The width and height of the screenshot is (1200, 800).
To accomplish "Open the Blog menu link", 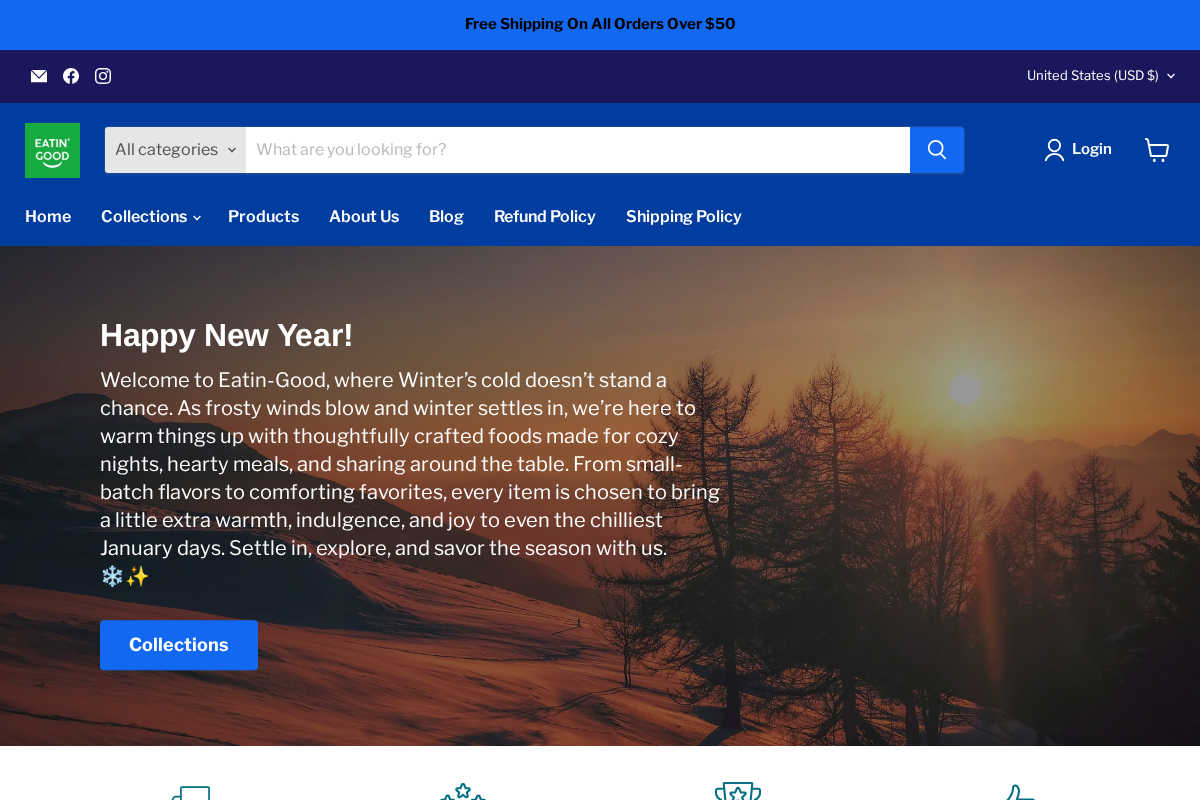I will coord(446,217).
